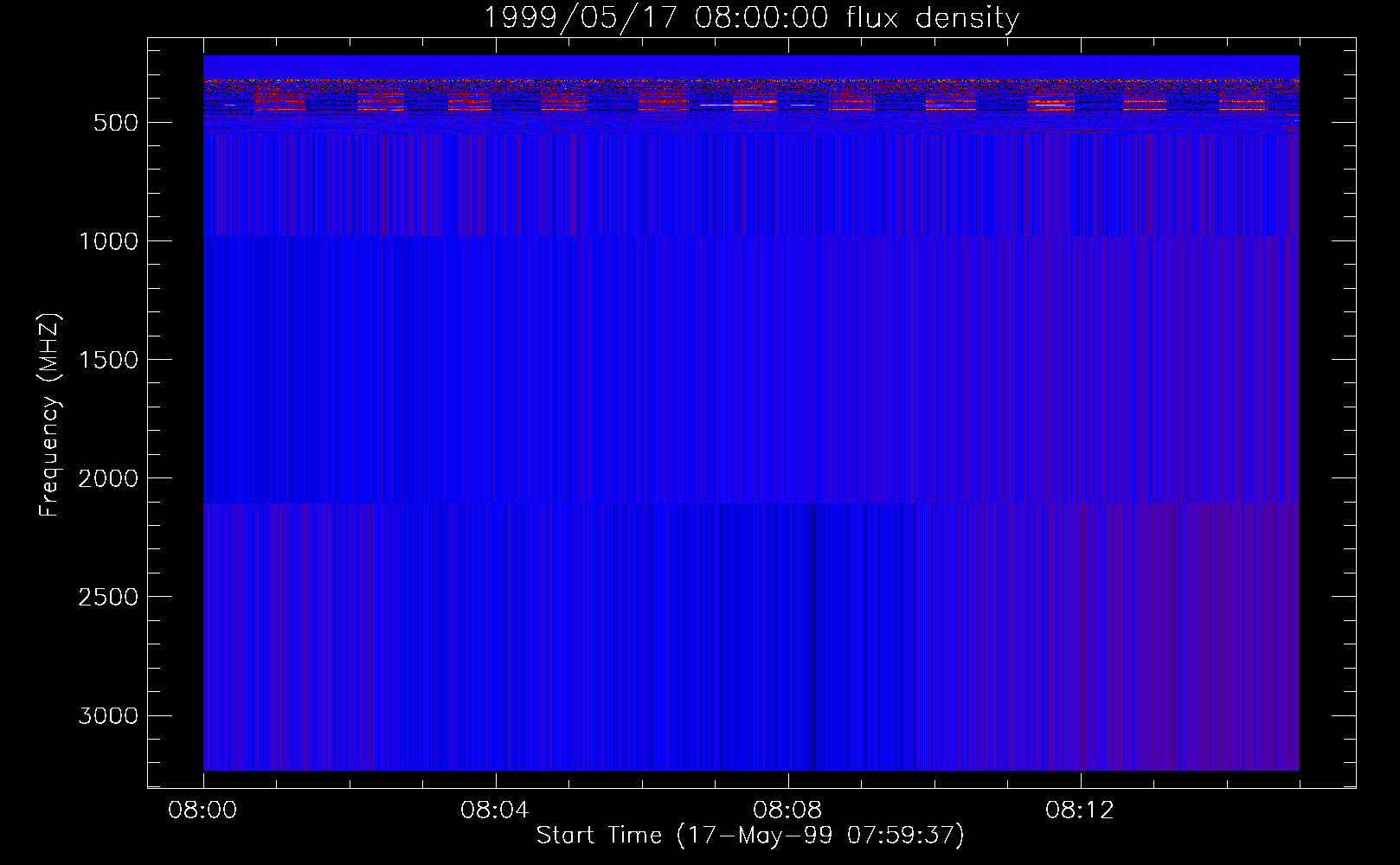Click the '08:04' time tick label
Viewport: 1400px width, 865px height.
[495, 811]
